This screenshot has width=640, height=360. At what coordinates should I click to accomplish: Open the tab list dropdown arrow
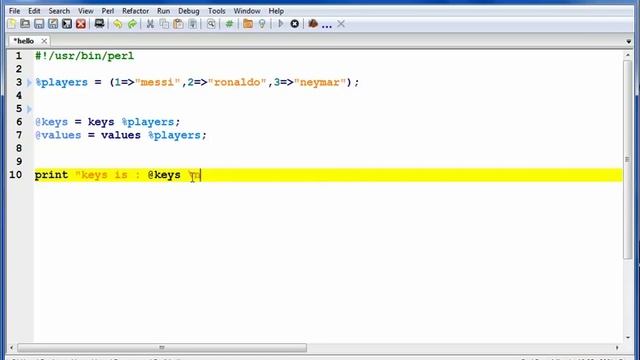coord(629,42)
